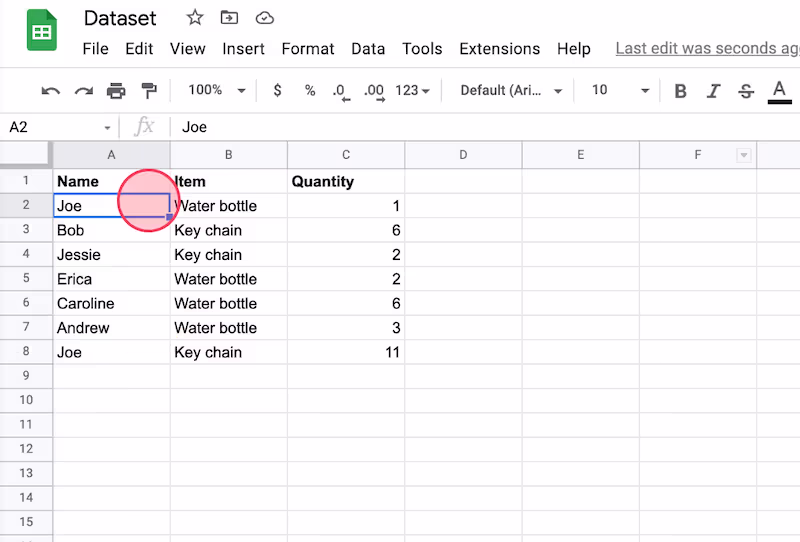The width and height of the screenshot is (800, 542).
Task: Select the cell containing Erica
Action: (111, 279)
